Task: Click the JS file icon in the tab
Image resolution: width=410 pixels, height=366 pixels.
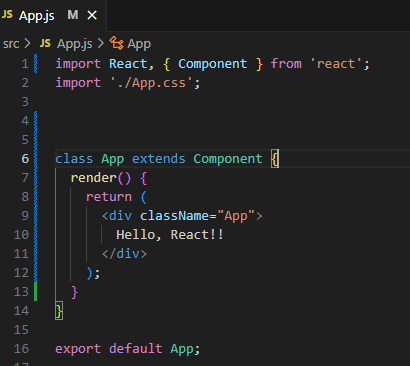Action: 7,15
